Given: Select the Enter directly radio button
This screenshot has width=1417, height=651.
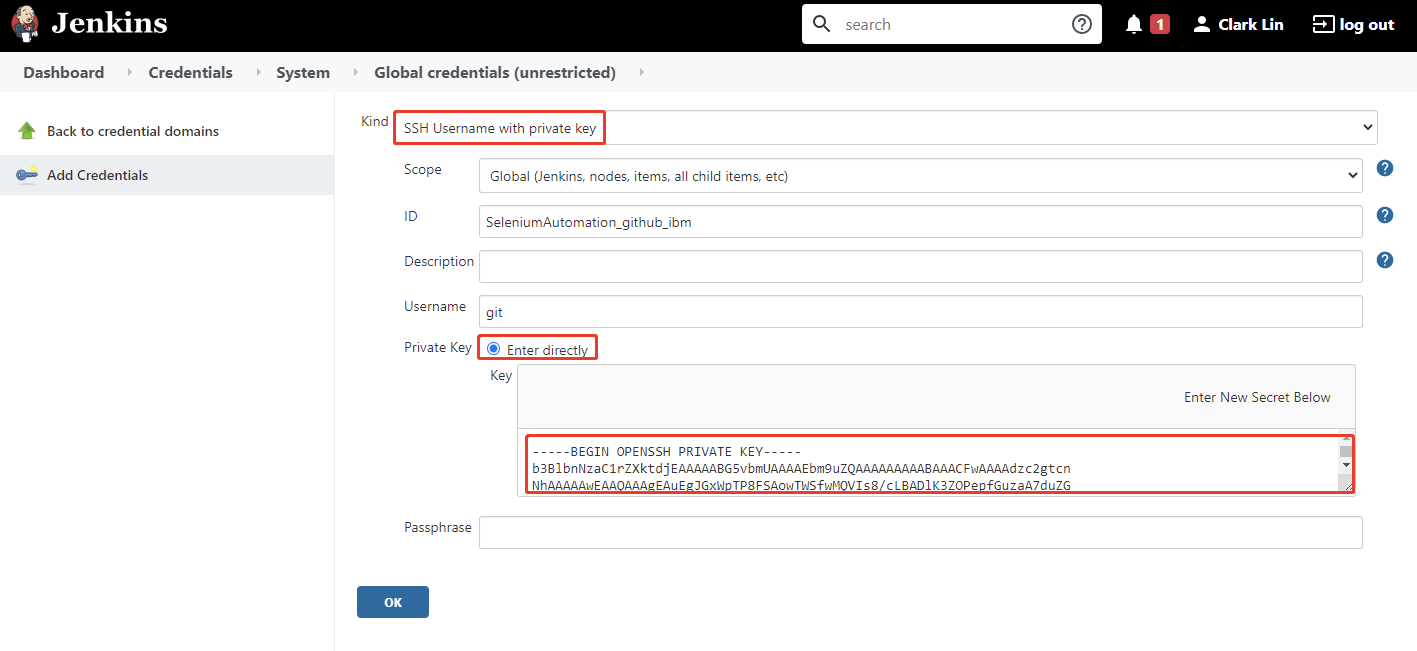Looking at the screenshot, I should tap(493, 349).
